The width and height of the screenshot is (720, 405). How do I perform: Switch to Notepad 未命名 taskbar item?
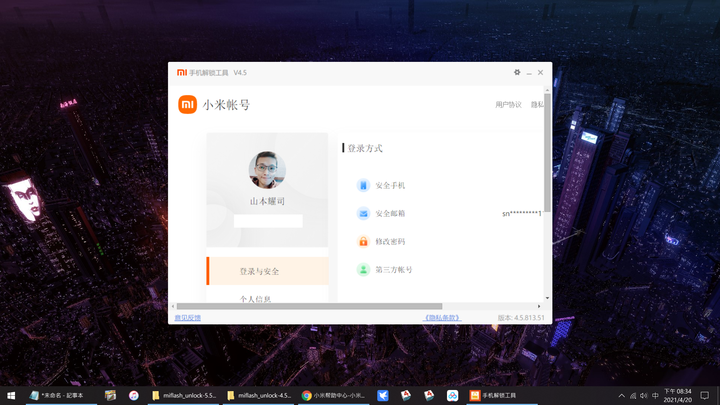(61, 395)
